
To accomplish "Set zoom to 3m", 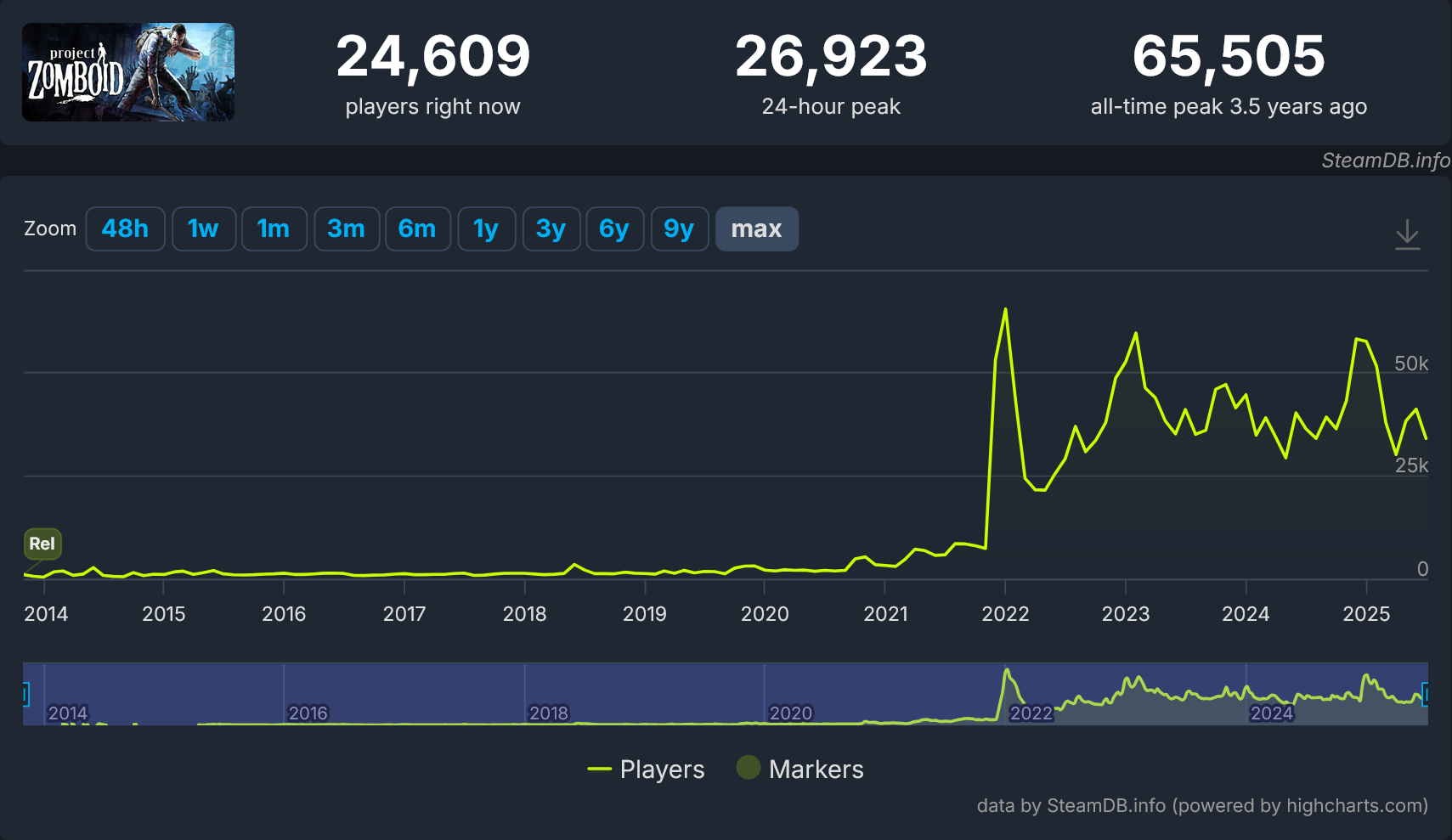I will click(x=346, y=228).
